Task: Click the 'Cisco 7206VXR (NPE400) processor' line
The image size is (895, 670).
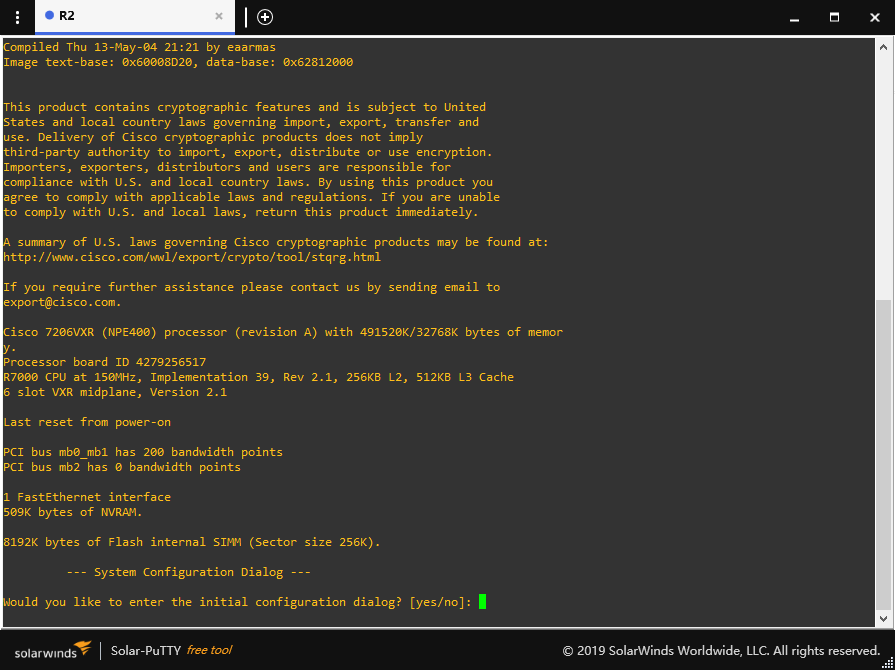Action: (x=283, y=332)
